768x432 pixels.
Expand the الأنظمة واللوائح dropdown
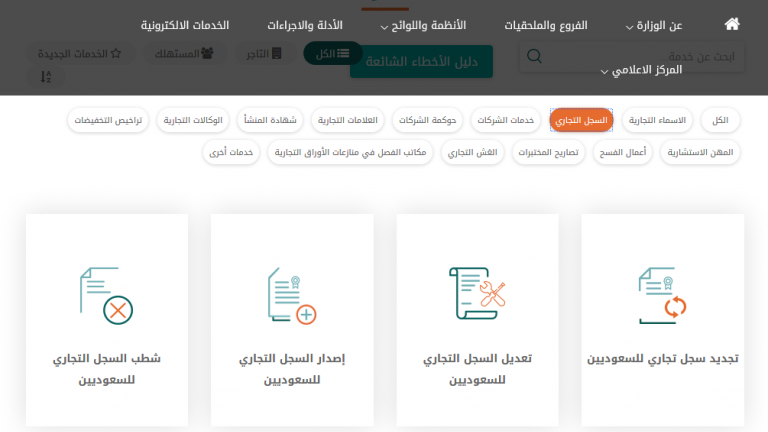click(x=423, y=25)
